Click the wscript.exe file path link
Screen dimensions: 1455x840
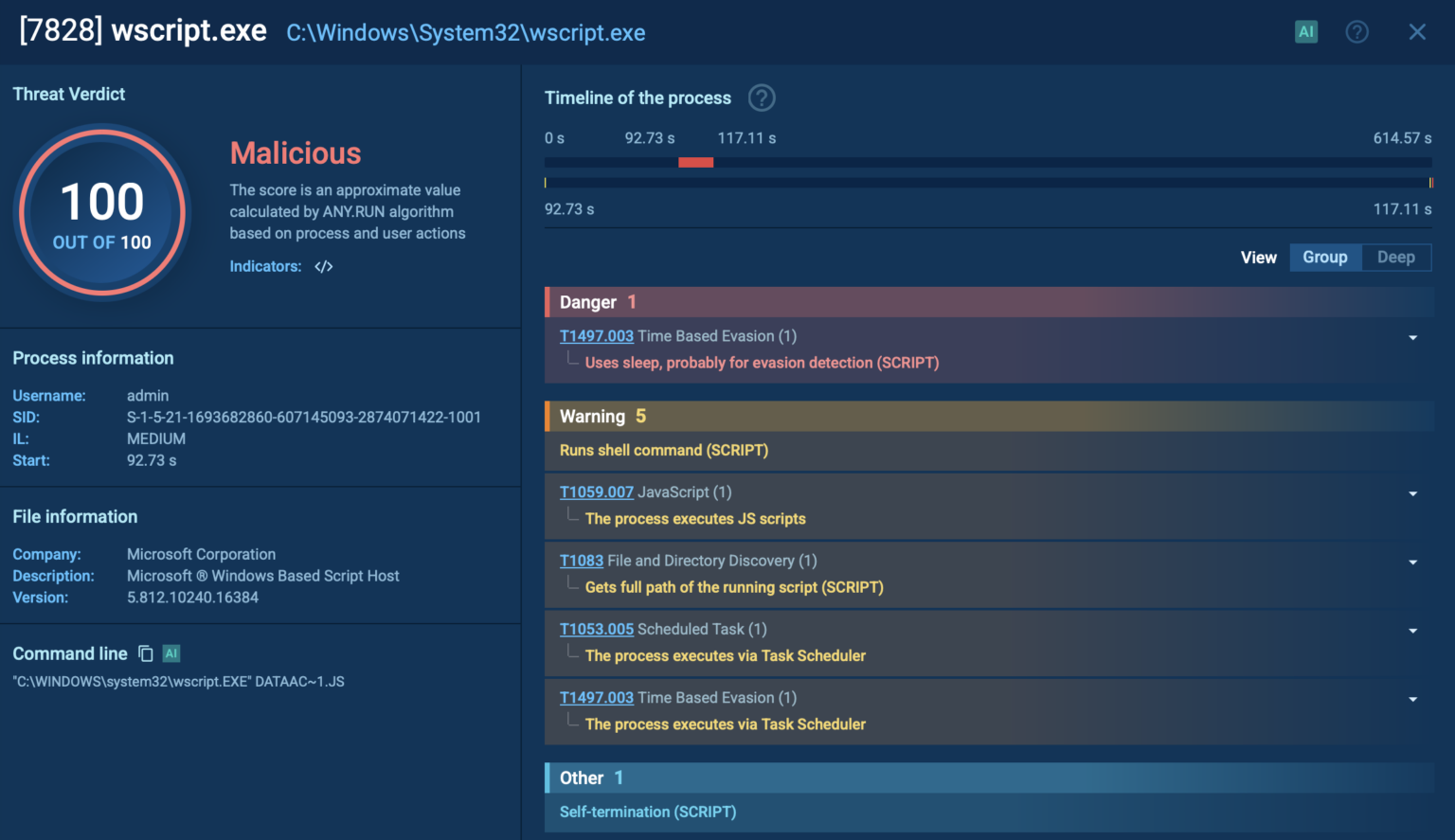coord(465,32)
